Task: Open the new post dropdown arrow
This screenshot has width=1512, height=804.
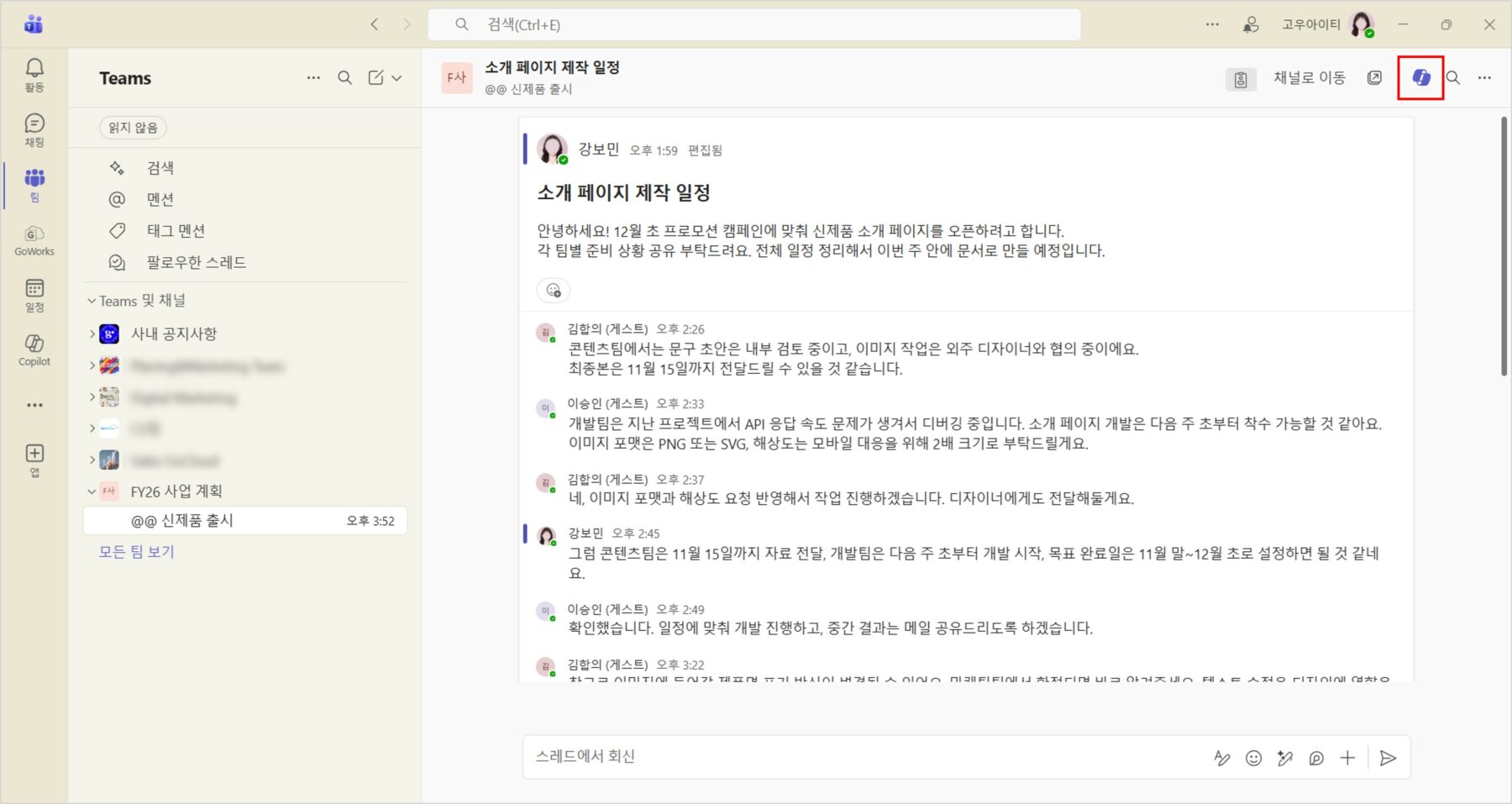Action: tap(396, 78)
